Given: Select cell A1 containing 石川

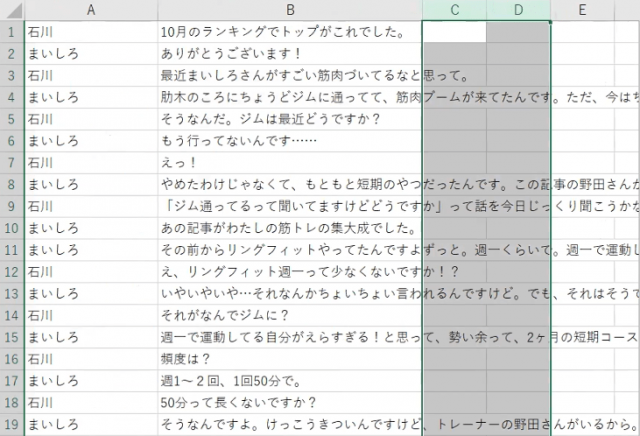Looking at the screenshot, I should 89,32.
